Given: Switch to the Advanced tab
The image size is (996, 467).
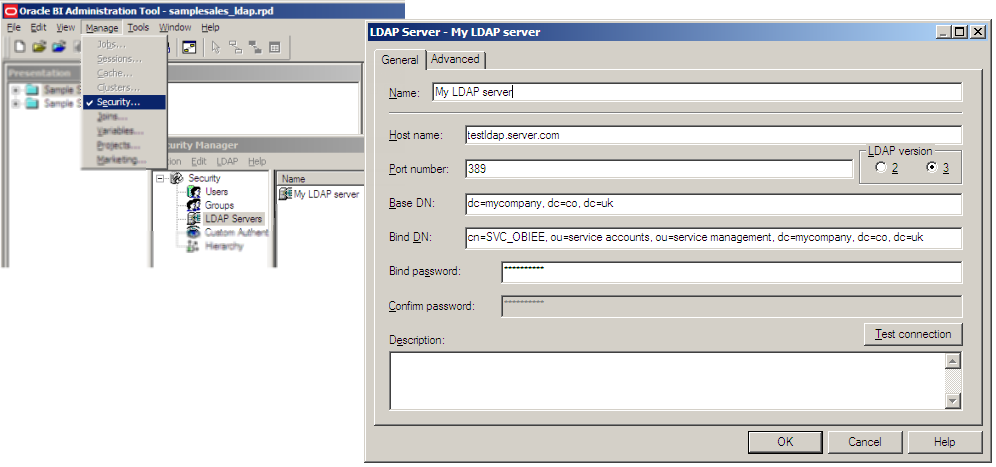Looking at the screenshot, I should [x=455, y=60].
